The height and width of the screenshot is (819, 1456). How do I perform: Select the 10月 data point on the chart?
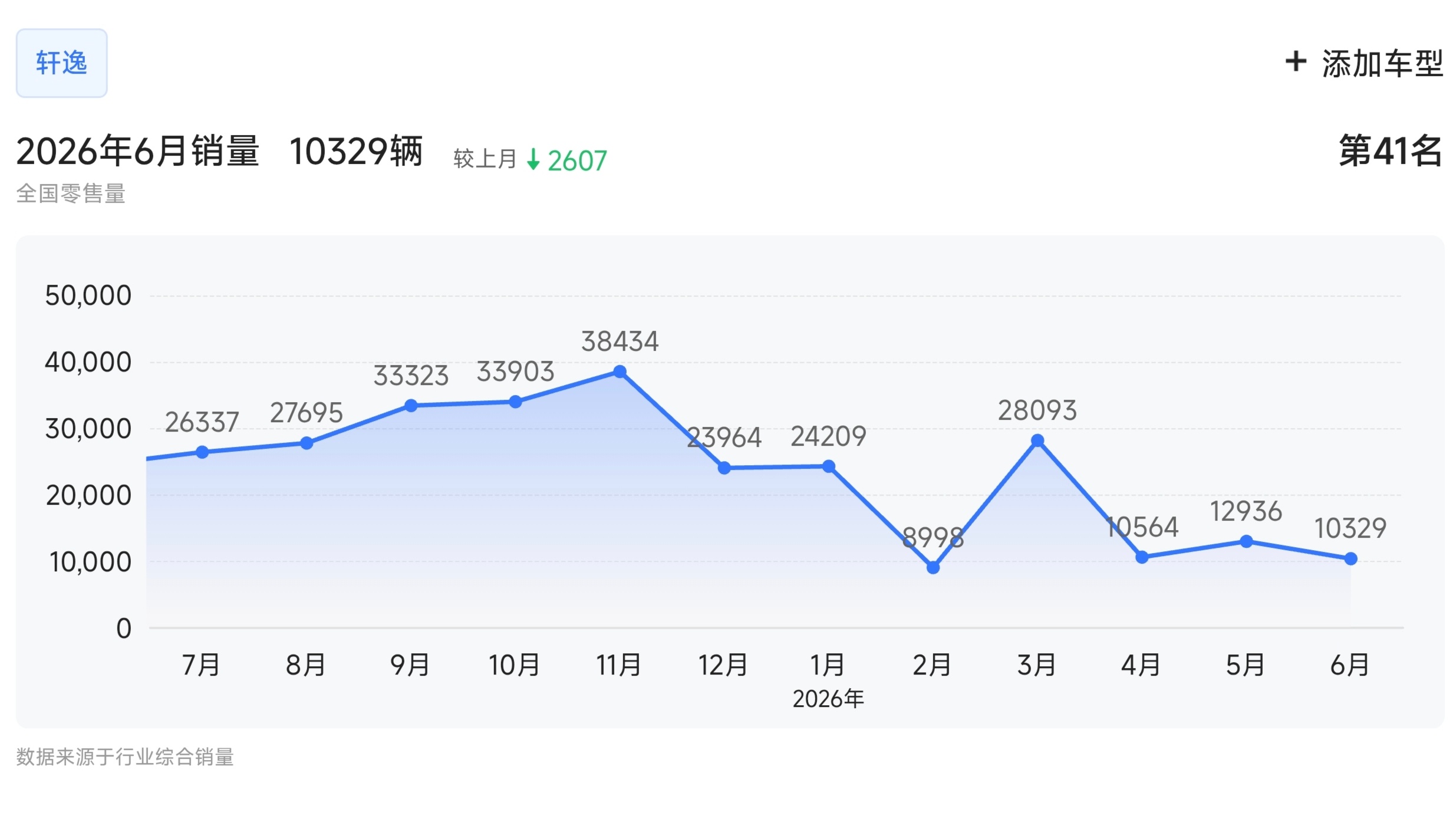click(515, 402)
